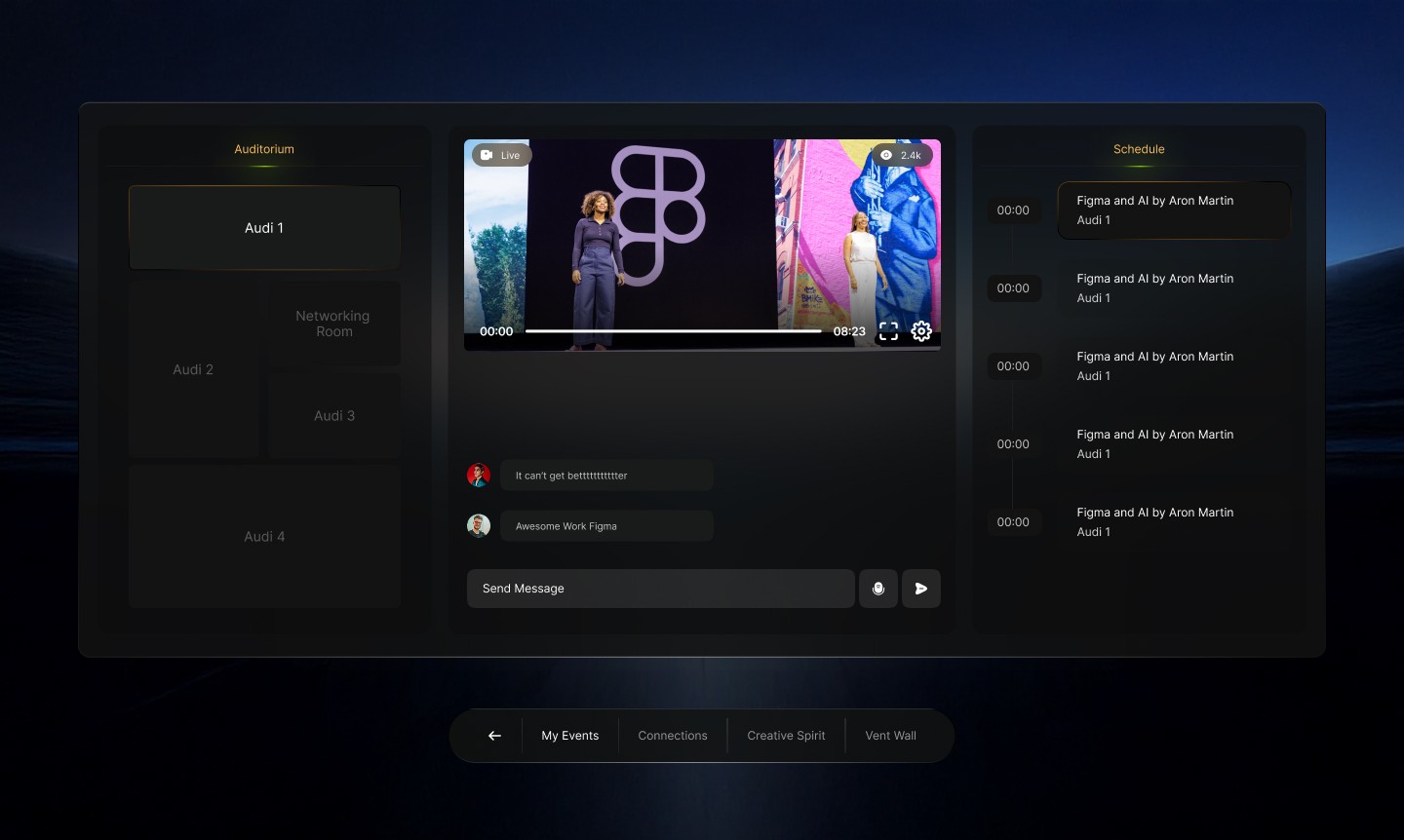
Task: Switch to Connections tab
Action: click(673, 736)
